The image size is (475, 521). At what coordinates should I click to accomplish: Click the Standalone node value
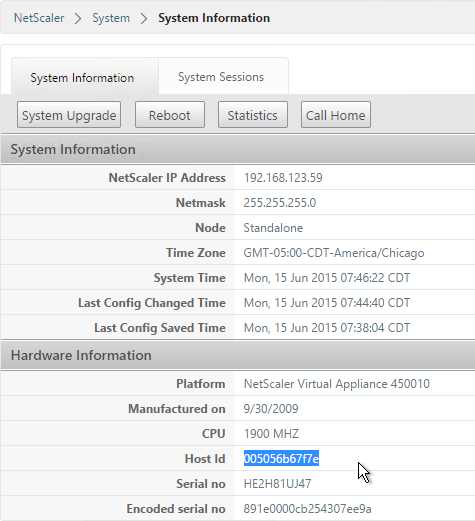(x=273, y=228)
